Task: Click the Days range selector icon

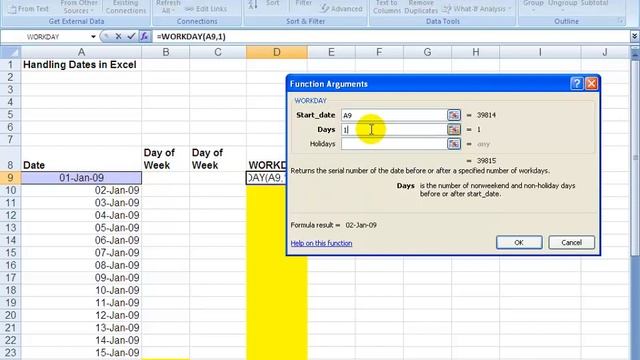Action: point(454,129)
